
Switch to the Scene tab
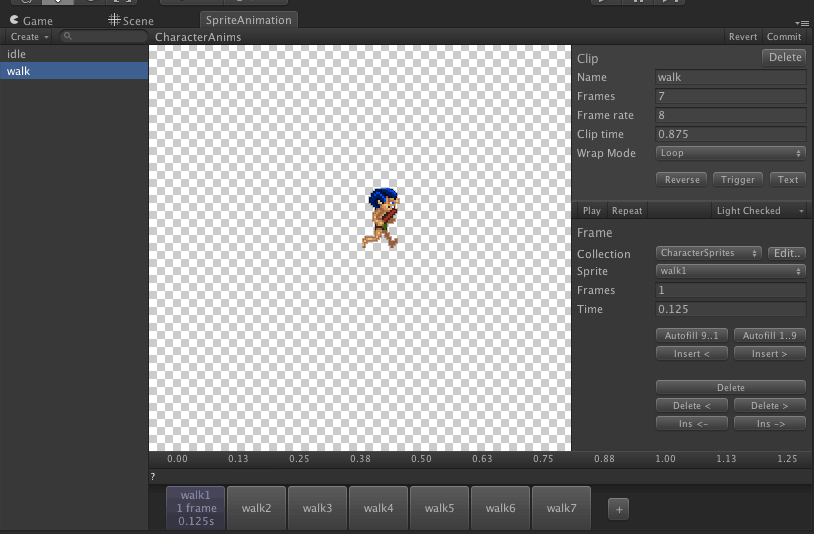tap(131, 20)
